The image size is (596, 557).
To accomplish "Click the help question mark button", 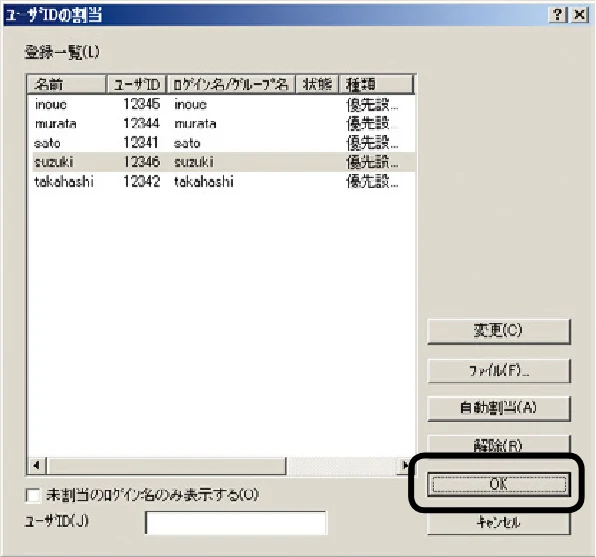I will coord(557,15).
